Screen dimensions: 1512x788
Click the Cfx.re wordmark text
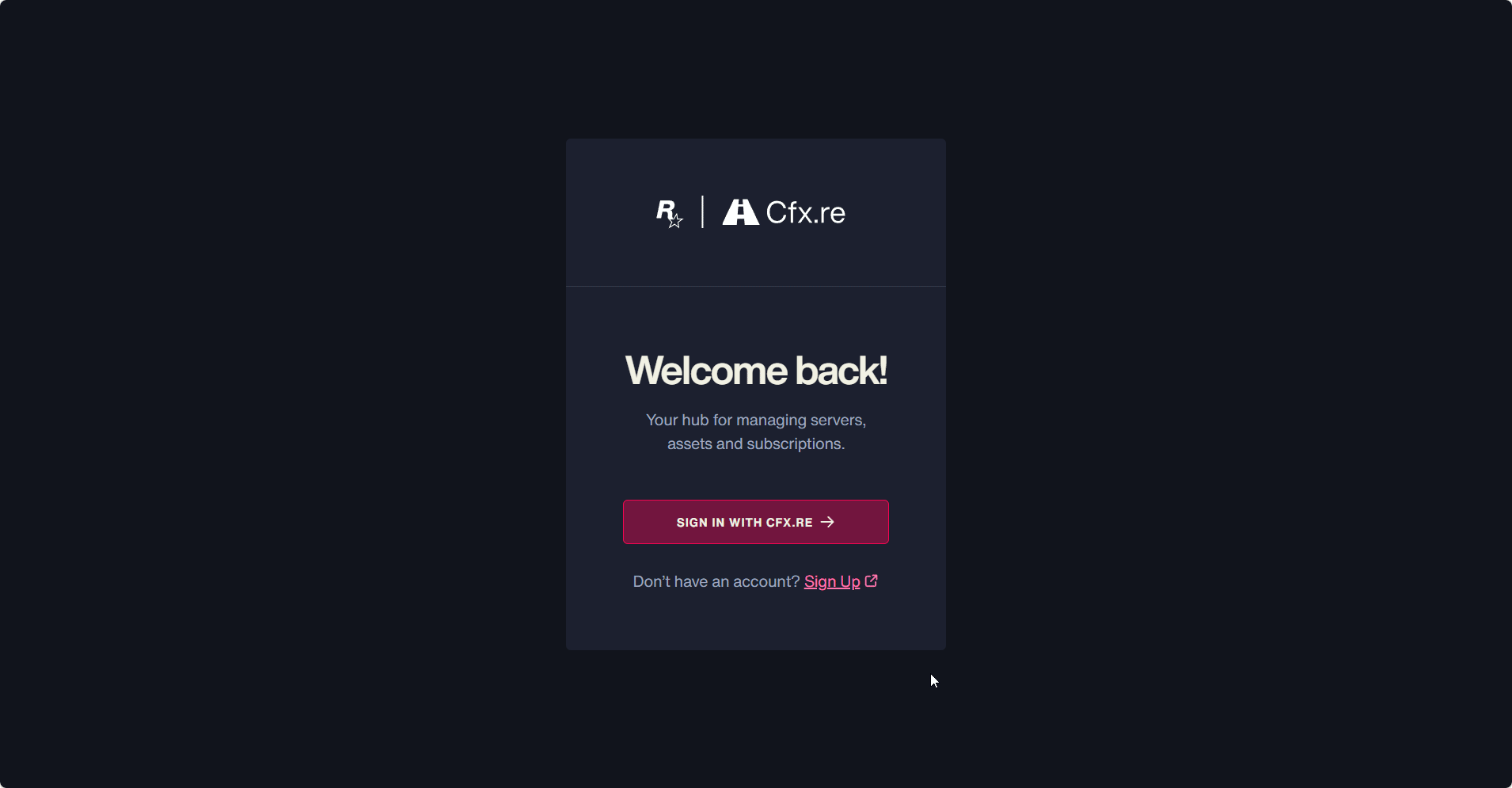coord(806,212)
